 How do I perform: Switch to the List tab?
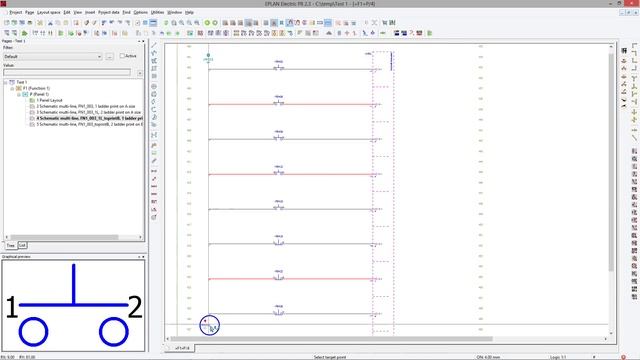tap(22, 245)
